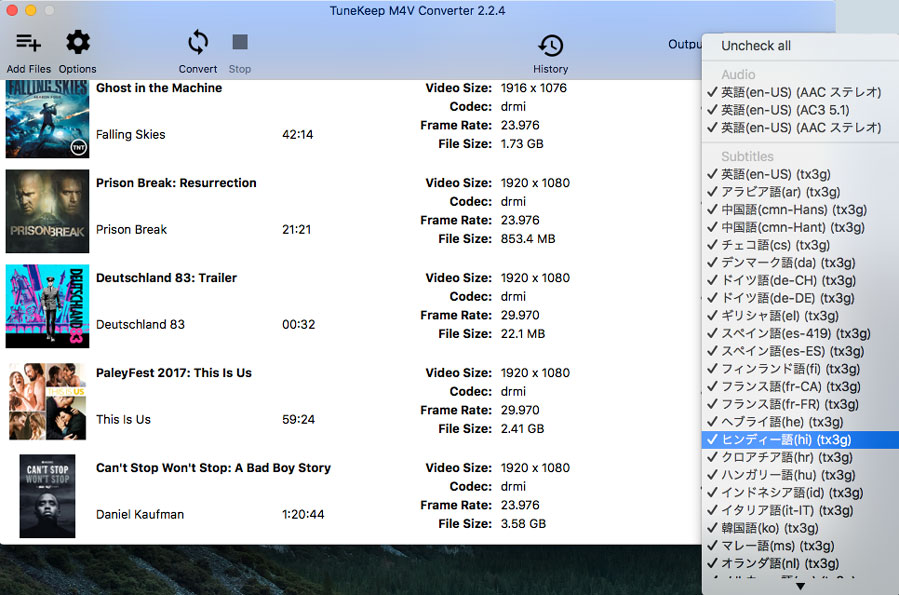Image resolution: width=899 pixels, height=595 pixels.
Task: Toggle フランス語(fr-CA) subtitle
Action: (800, 387)
